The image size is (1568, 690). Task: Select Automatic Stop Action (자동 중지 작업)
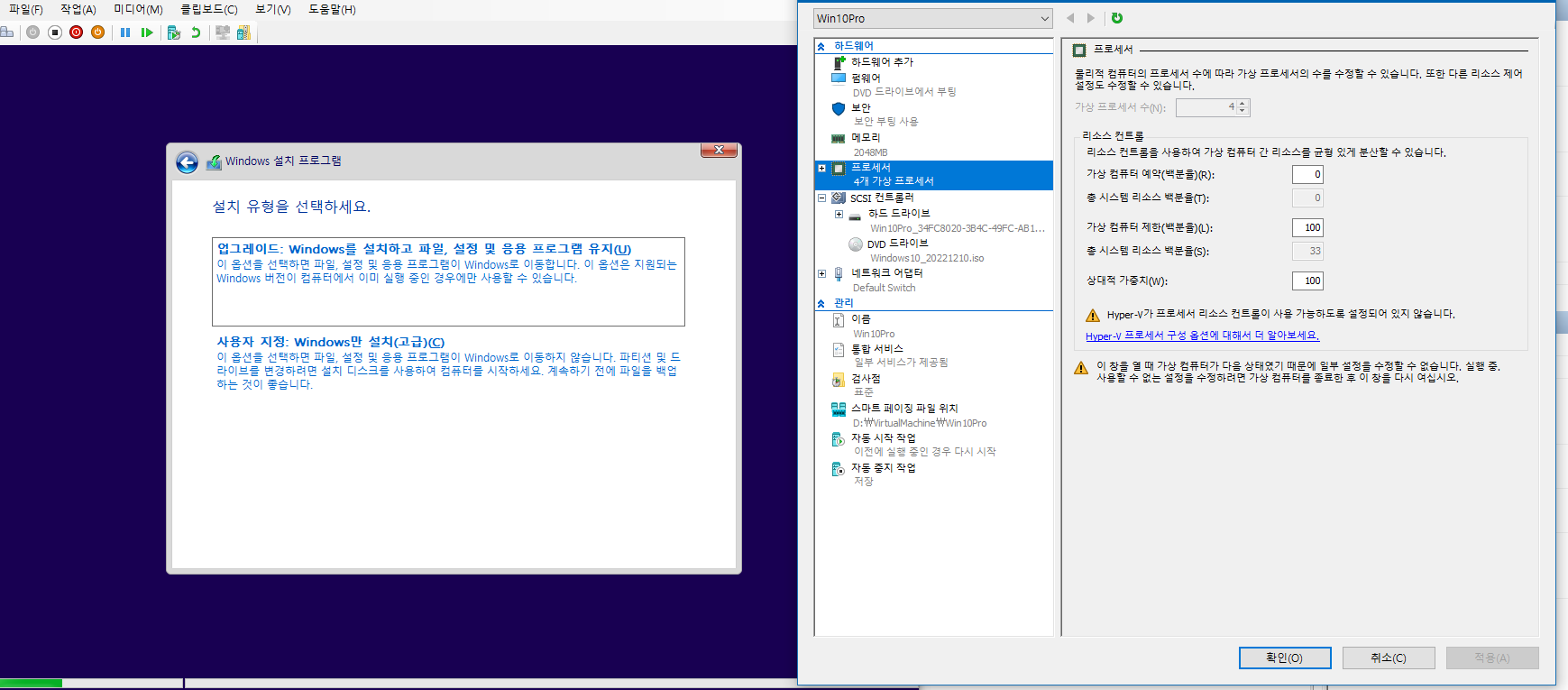883,468
